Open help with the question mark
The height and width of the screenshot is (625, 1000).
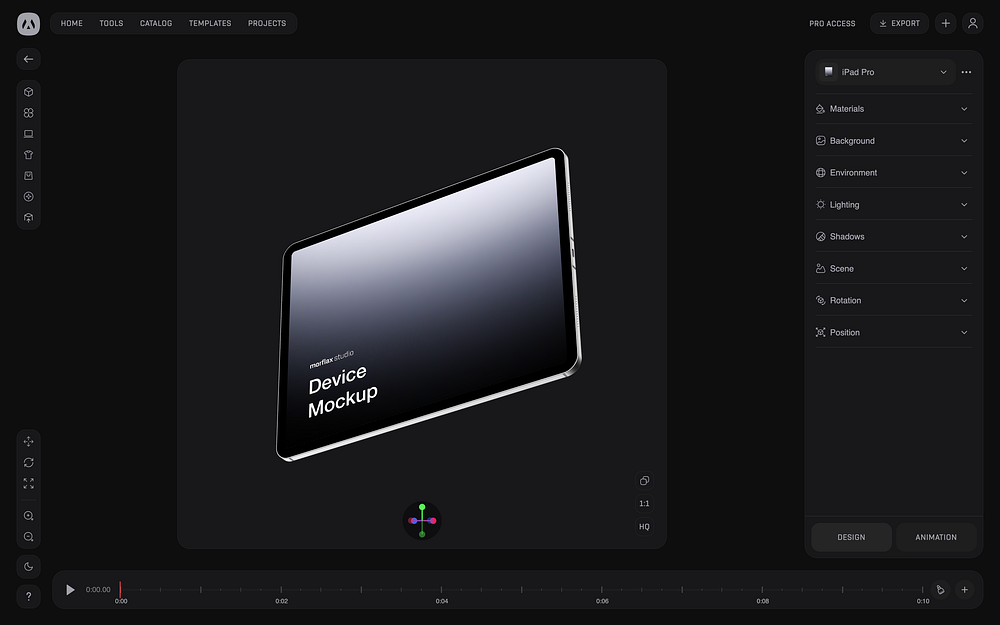[x=28, y=596]
